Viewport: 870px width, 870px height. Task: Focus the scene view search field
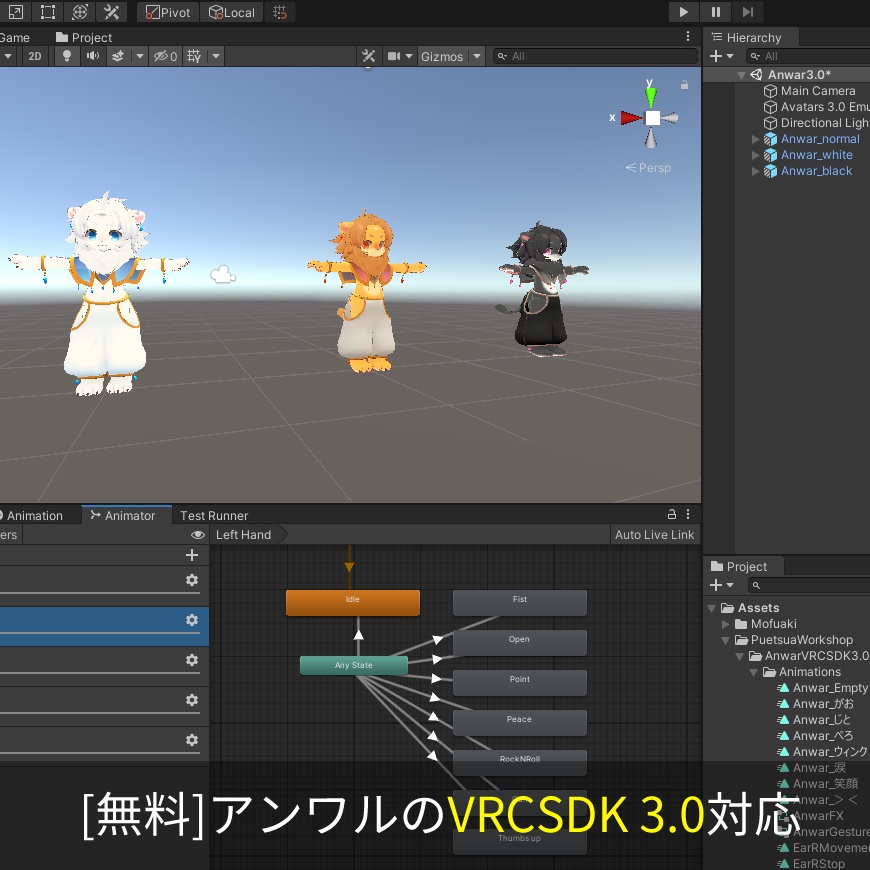[595, 56]
